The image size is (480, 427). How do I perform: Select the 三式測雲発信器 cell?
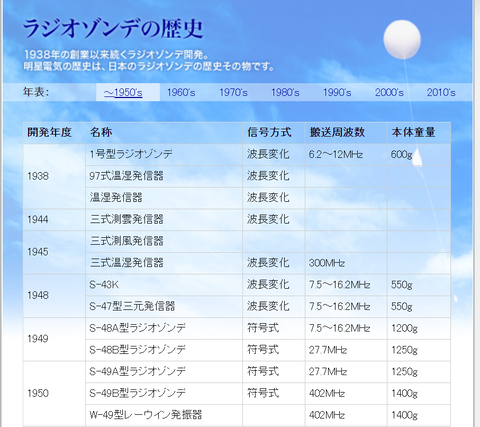(x=164, y=219)
